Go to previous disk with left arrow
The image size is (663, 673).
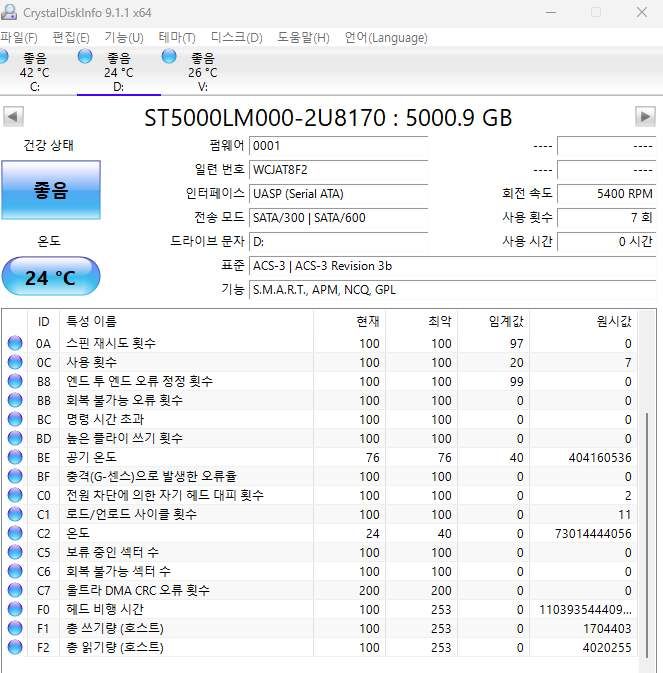point(13,117)
